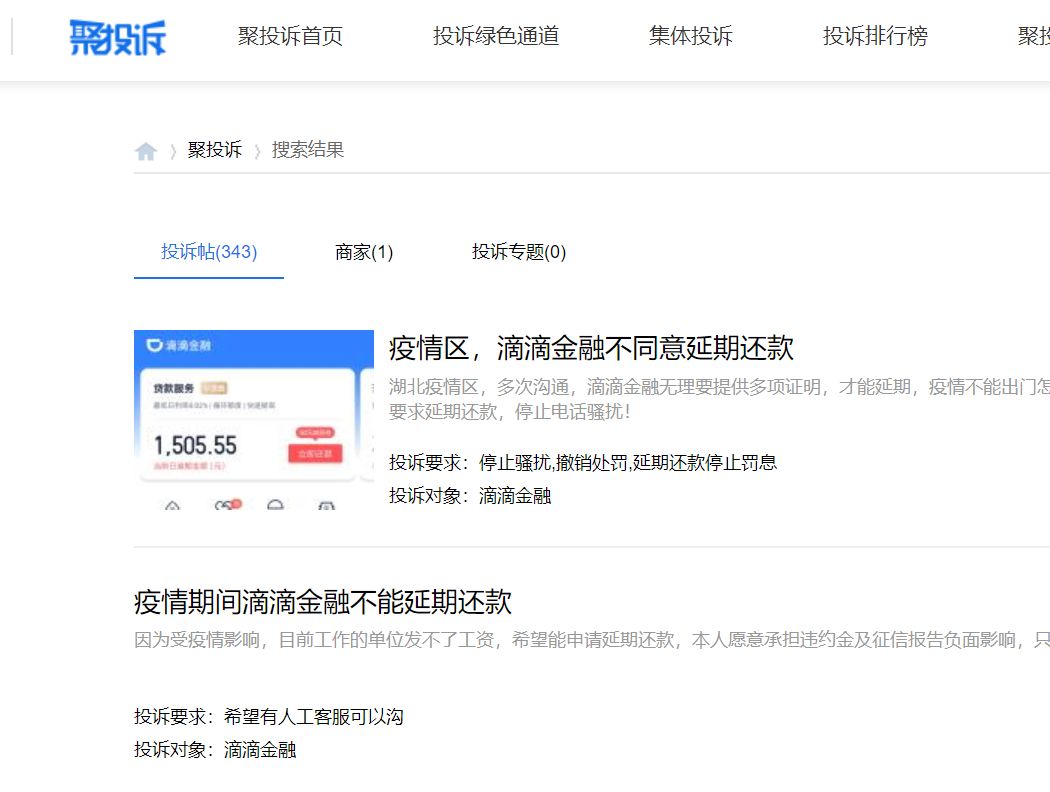1050x792 pixels.
Task: Switch to the 投诉专题(0) tab
Action: pos(519,252)
